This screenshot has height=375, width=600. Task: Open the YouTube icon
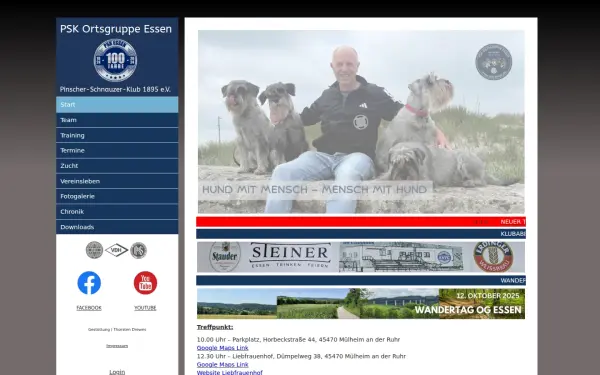[x=145, y=283]
